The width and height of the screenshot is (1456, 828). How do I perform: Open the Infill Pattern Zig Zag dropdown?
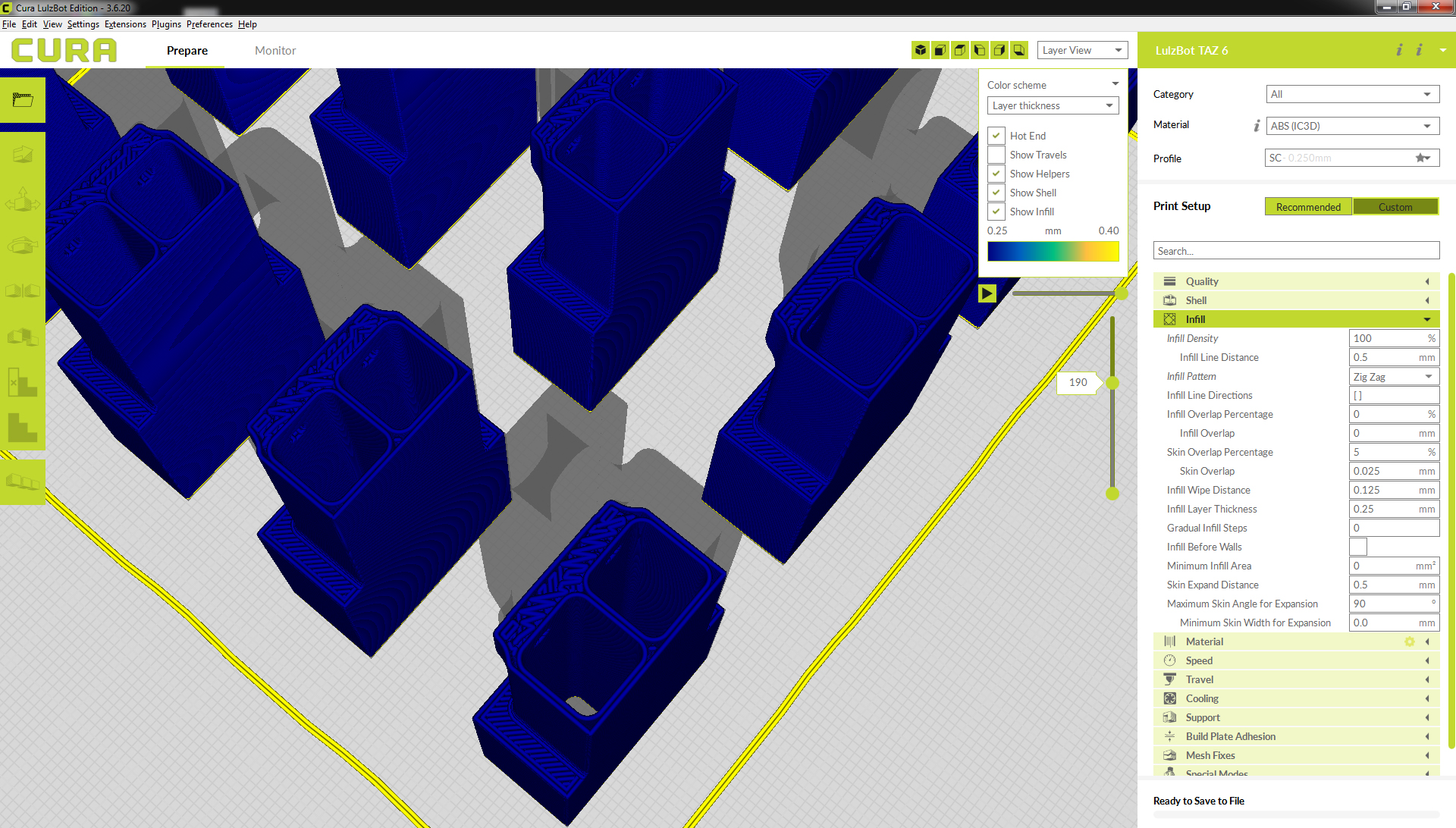[1393, 377]
